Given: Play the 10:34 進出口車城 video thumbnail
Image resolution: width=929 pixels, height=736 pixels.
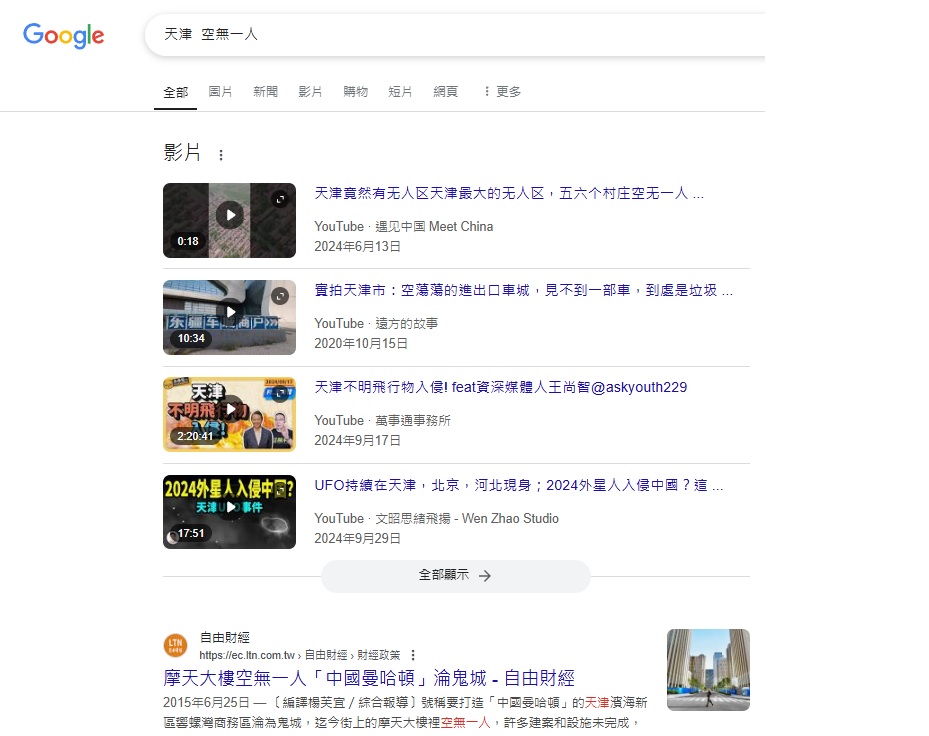Looking at the screenshot, I should click(229, 317).
